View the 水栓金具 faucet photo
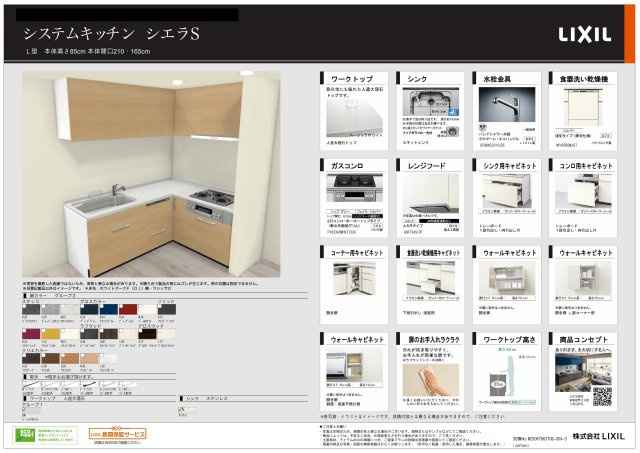Image resolution: width=640 pixels, height=453 pixels. 507,104
